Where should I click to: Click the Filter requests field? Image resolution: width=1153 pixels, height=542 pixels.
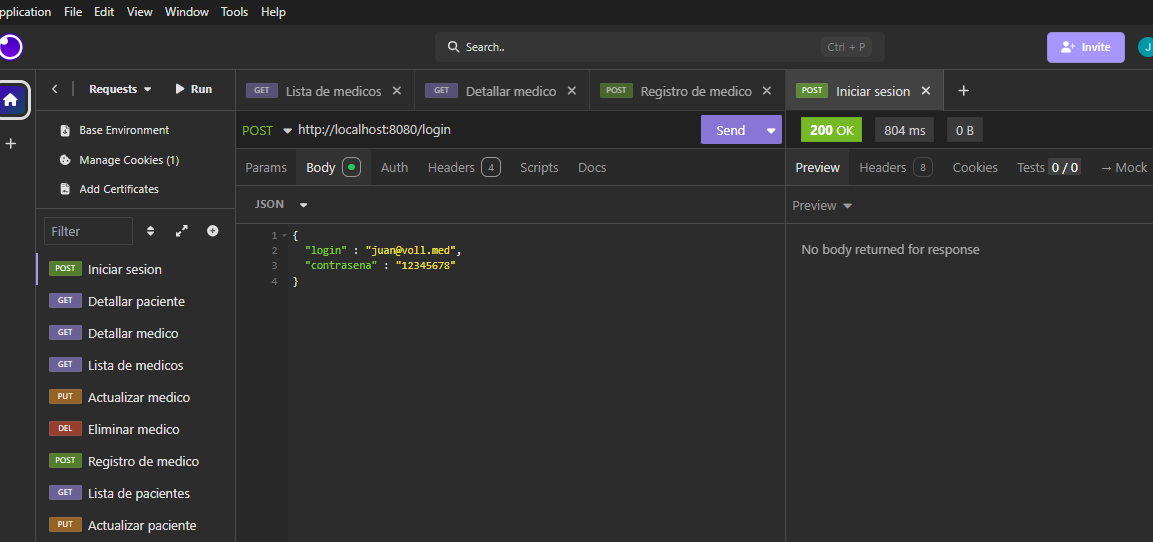click(x=88, y=231)
